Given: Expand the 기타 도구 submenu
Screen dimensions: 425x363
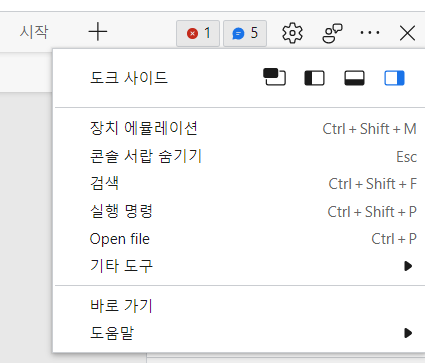Looking at the screenshot, I should [239, 266].
